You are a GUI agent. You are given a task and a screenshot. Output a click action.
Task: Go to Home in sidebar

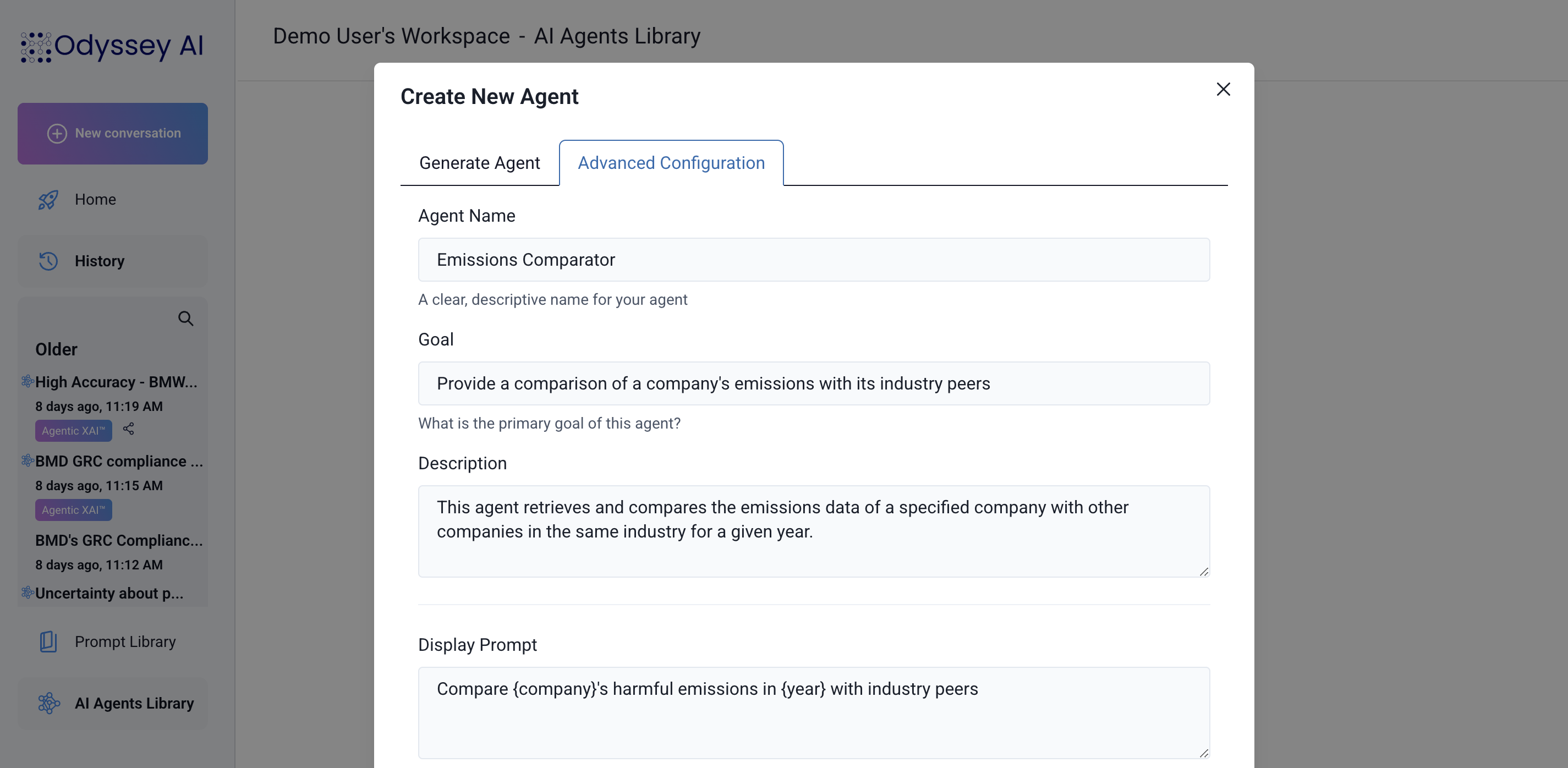[x=113, y=200]
